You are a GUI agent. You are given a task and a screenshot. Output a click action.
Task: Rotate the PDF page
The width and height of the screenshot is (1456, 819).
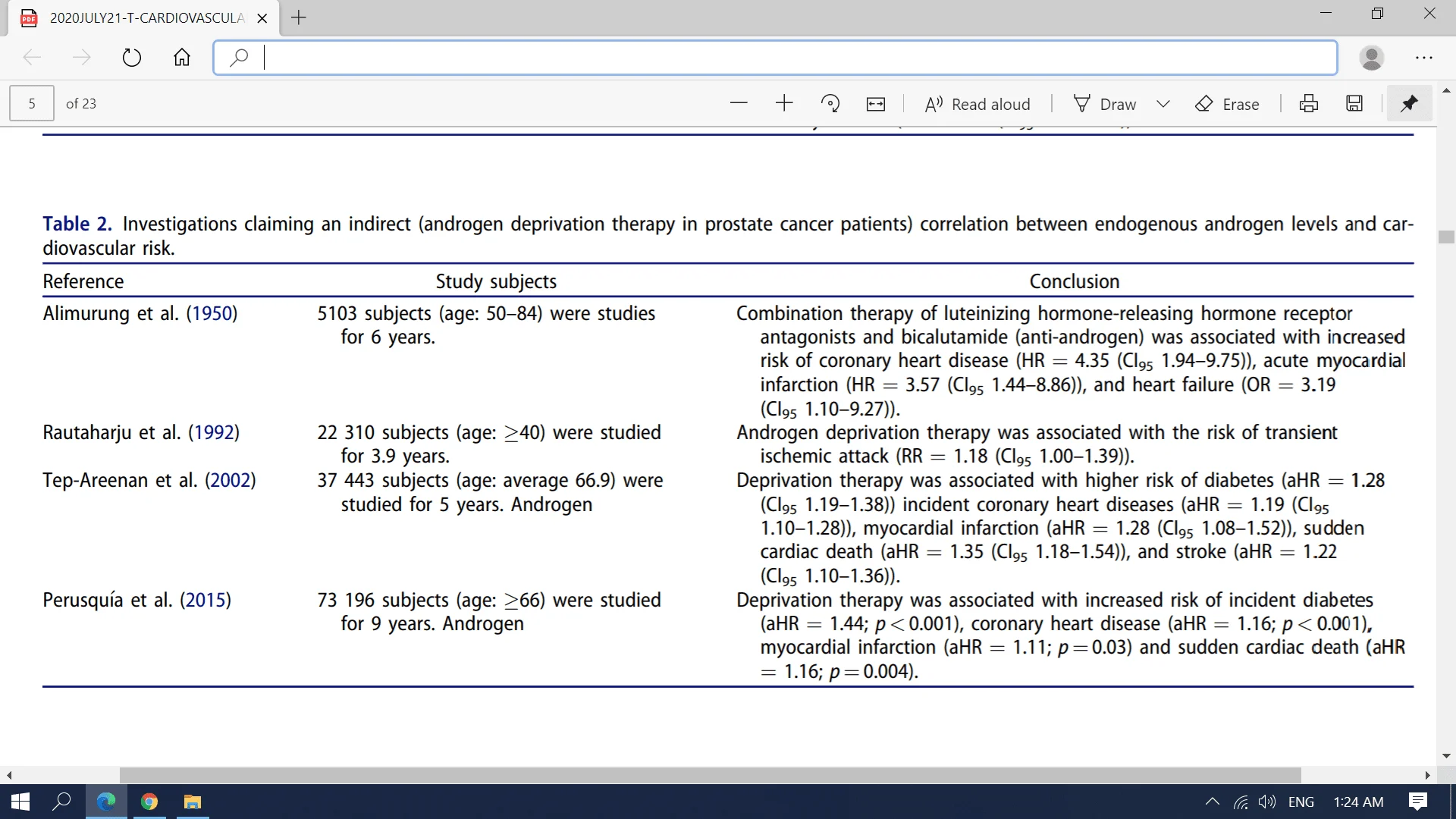pos(830,103)
